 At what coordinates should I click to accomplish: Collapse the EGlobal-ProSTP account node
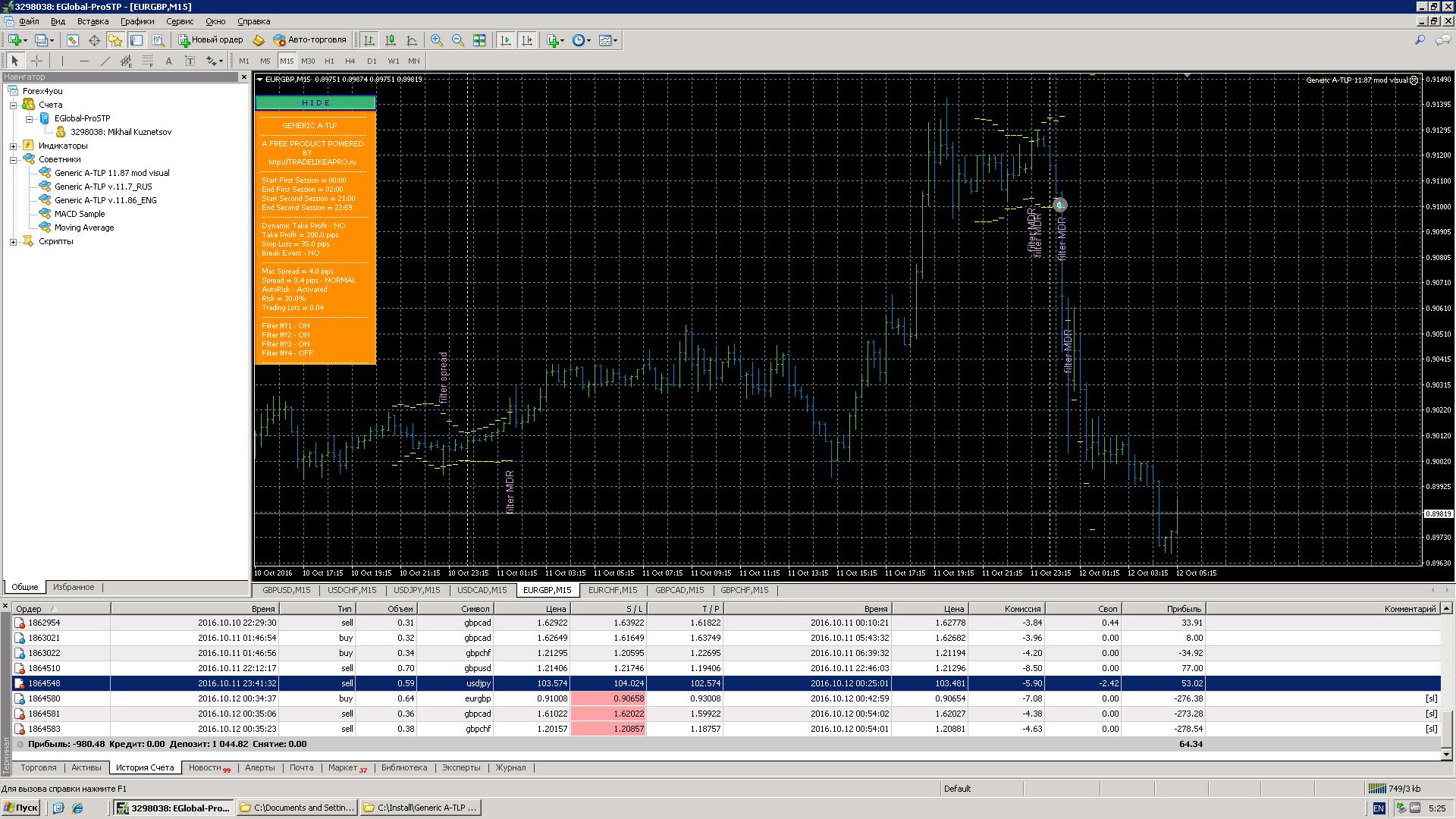29,119
